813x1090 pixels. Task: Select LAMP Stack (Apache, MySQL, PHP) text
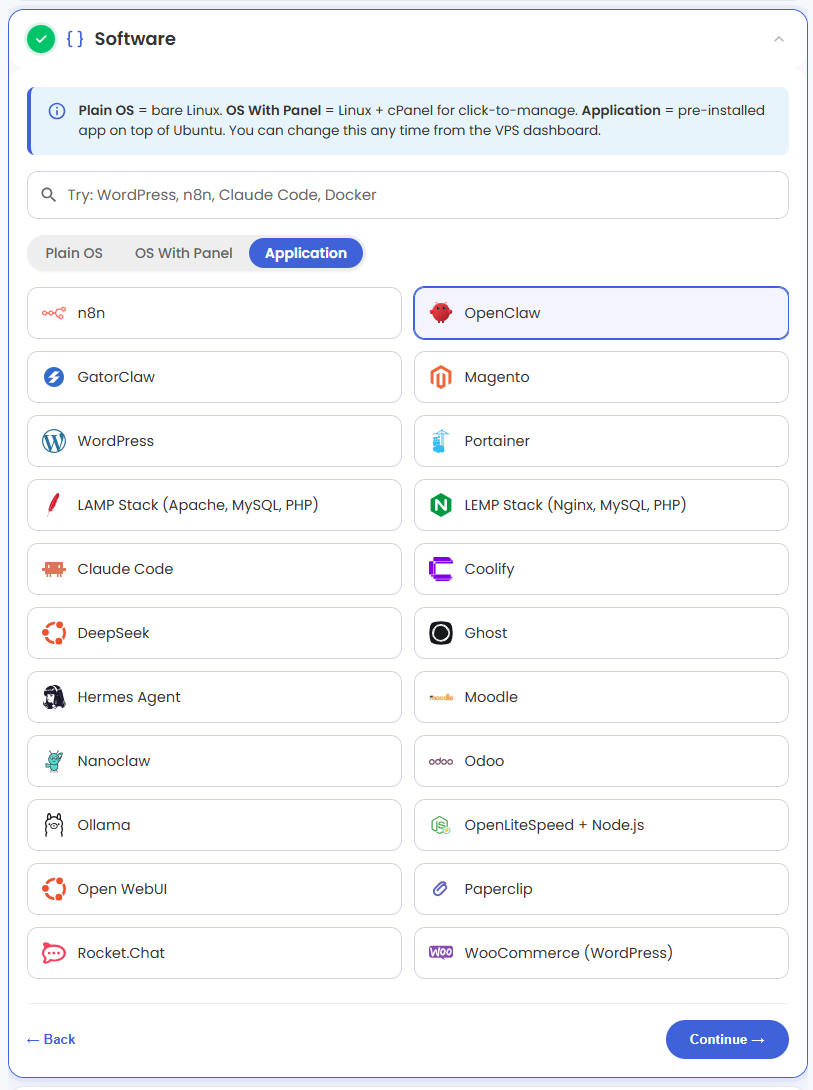198,505
